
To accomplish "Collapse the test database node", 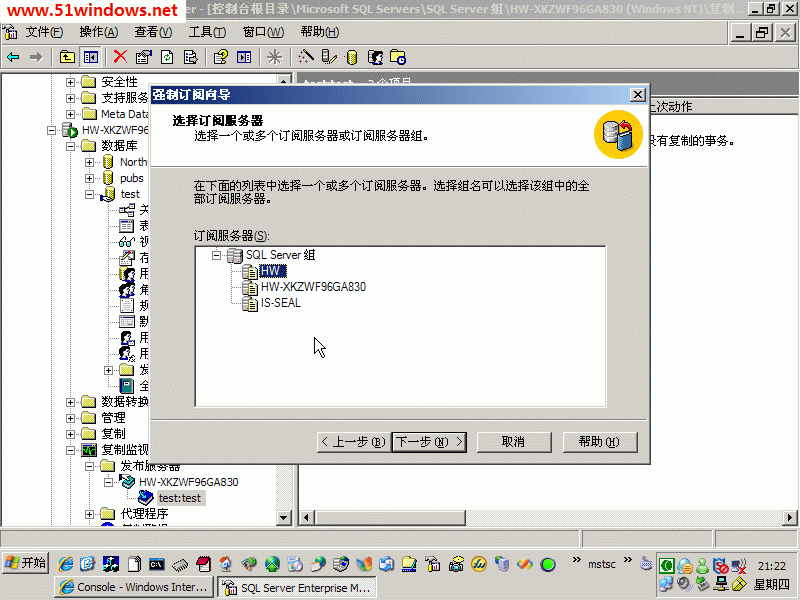I will [x=89, y=194].
